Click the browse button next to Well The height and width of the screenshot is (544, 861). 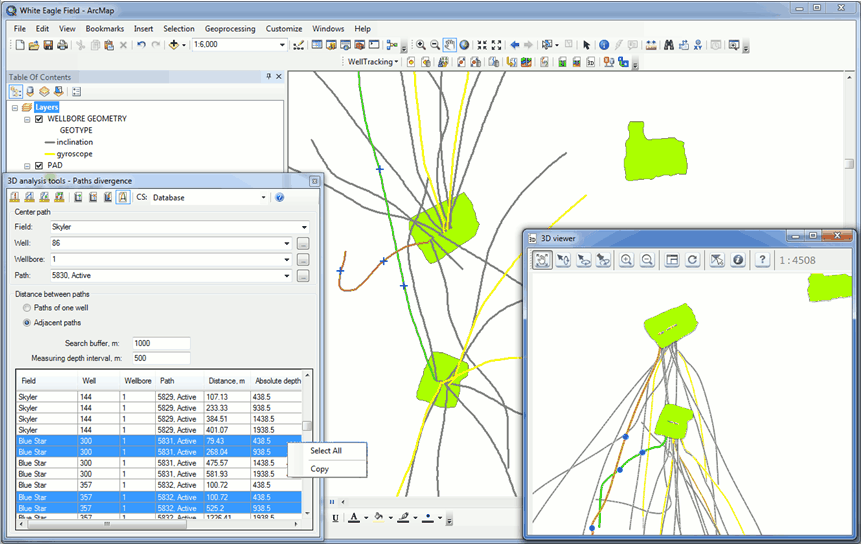coord(303,243)
